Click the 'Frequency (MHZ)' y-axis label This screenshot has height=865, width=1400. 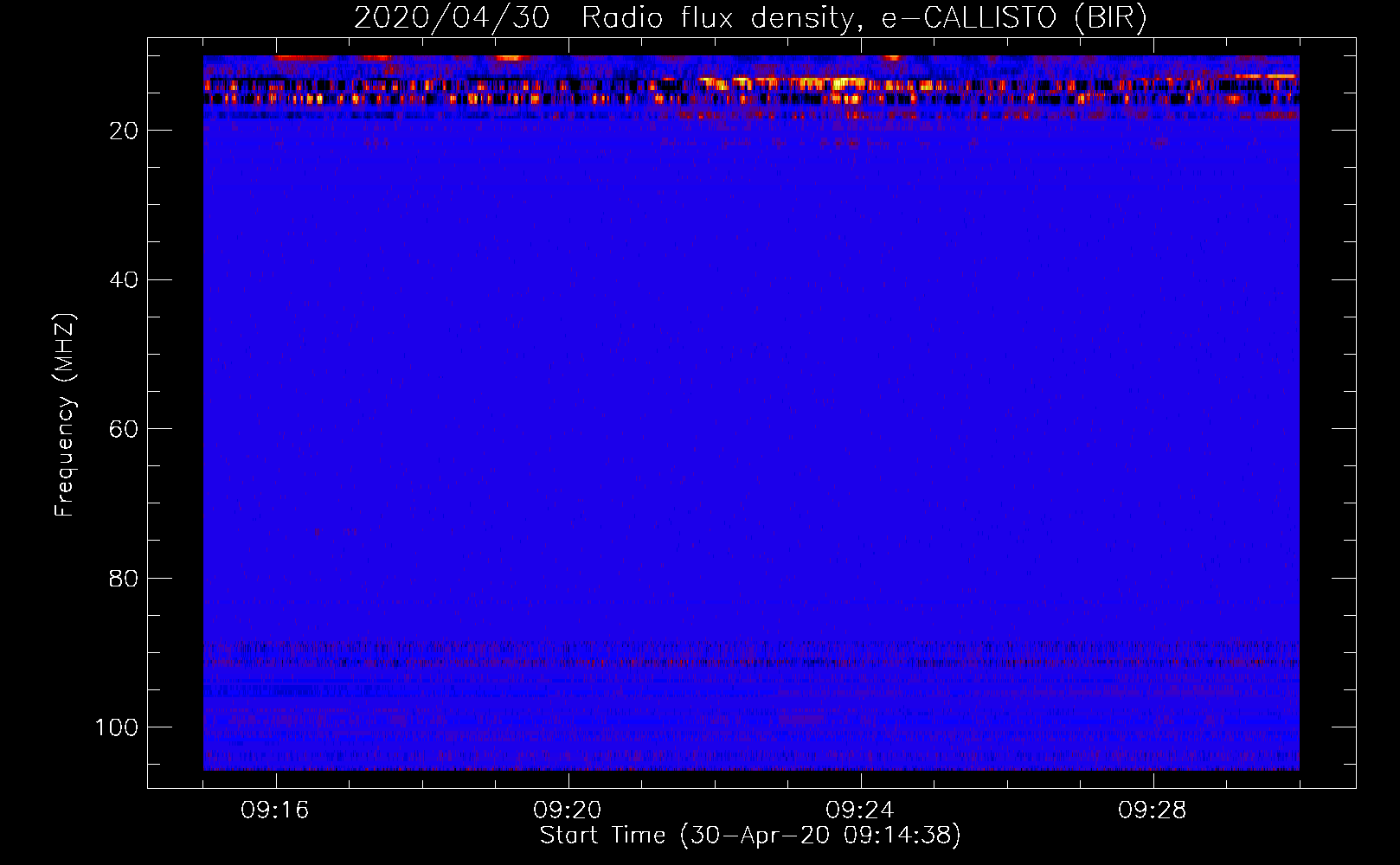[65, 414]
